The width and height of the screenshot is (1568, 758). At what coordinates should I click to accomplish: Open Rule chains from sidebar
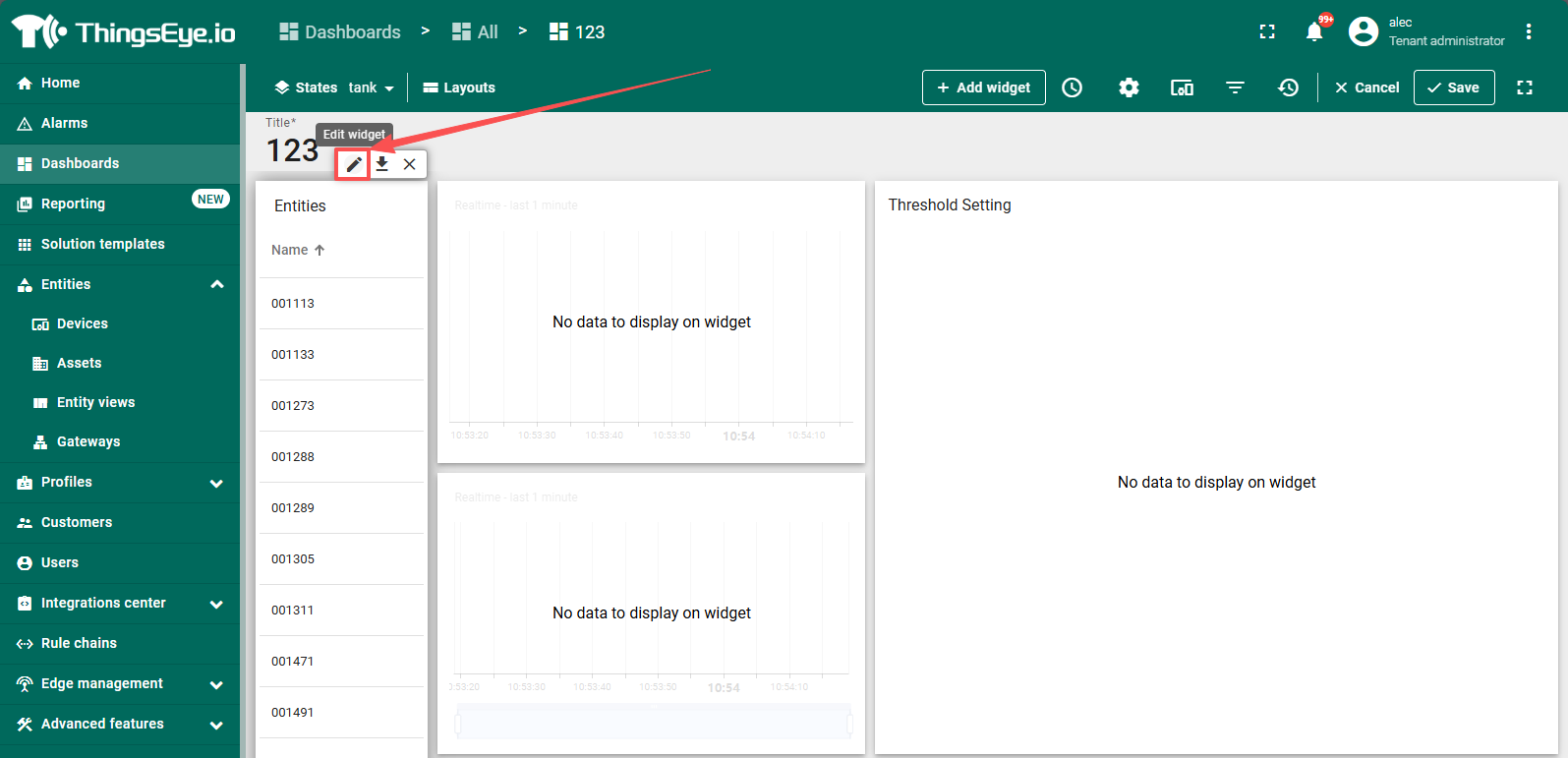[79, 643]
